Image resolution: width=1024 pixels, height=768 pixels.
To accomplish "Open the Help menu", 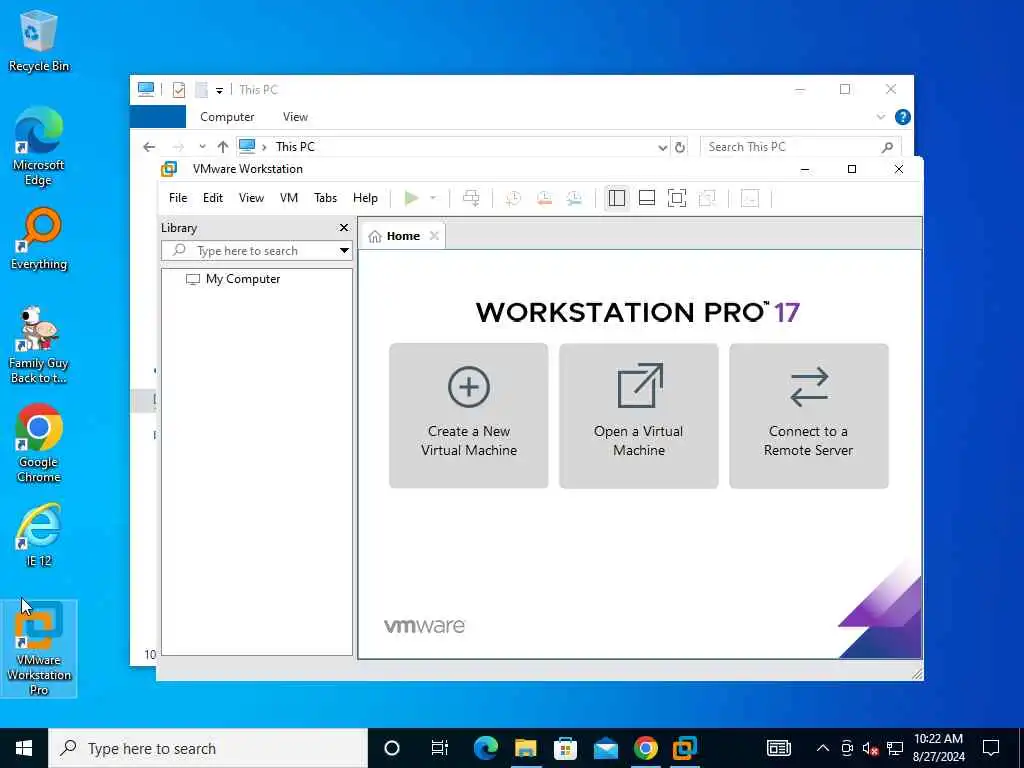I will 365,198.
